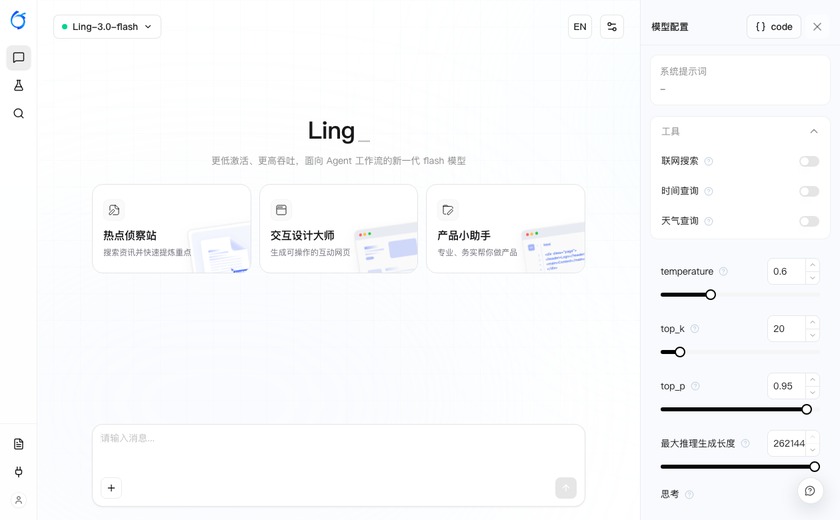Image resolution: width=840 pixels, height=520 pixels.
Task: Close the 模型配置 panel
Action: [x=817, y=27]
